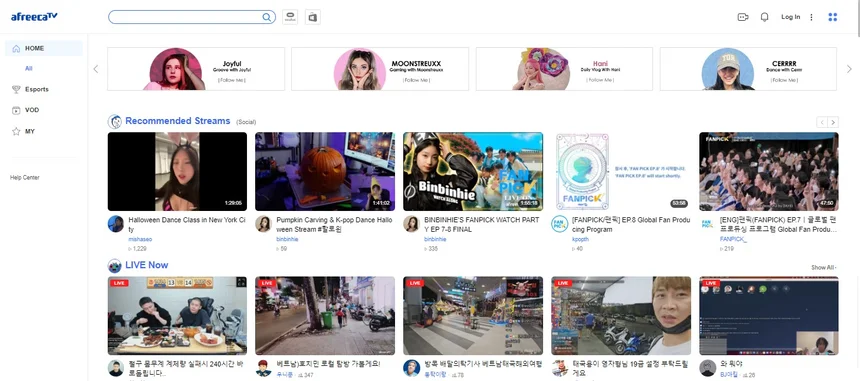Play the Binbinhie FANPICK watch party thumbnail
Screen dimensions: 860x381
pyautogui.click(x=473, y=172)
